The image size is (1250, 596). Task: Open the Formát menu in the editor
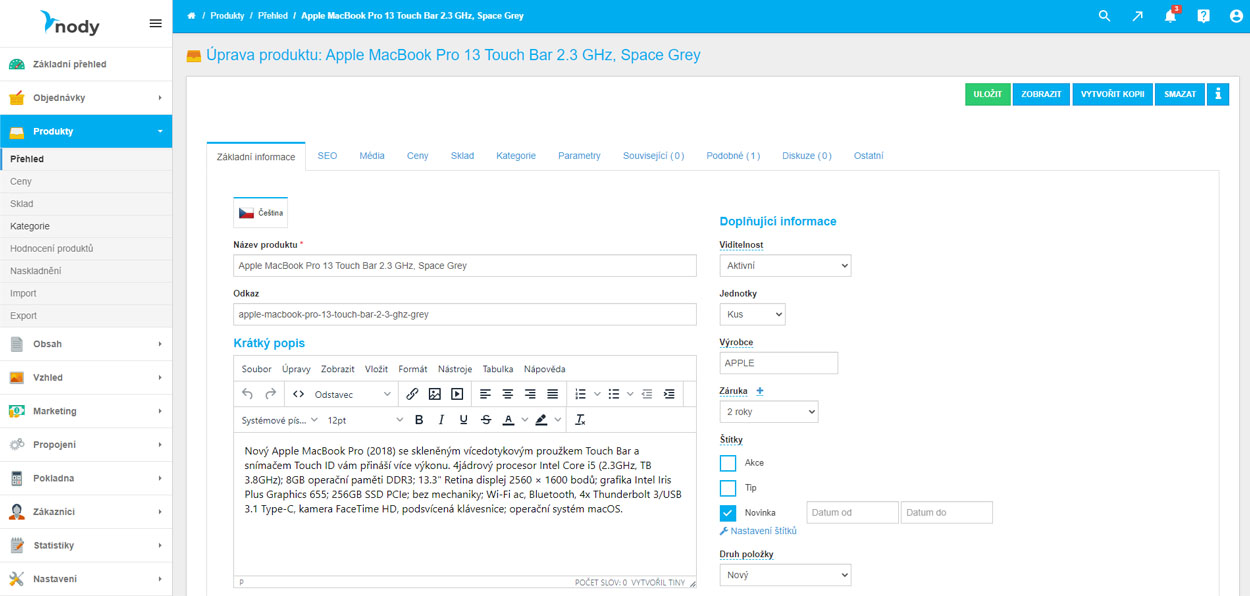(412, 369)
